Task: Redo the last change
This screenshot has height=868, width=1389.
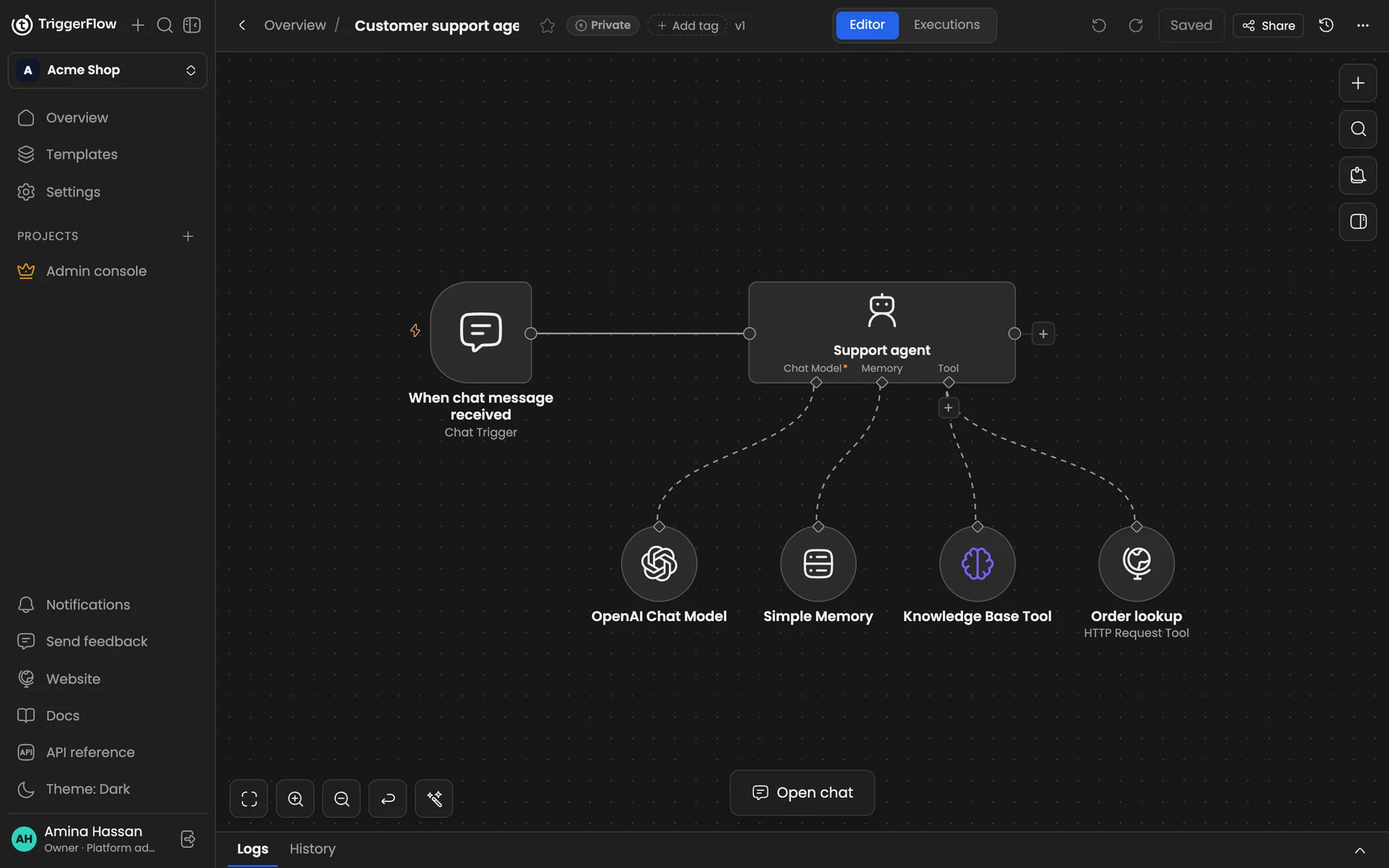Action: (1136, 25)
